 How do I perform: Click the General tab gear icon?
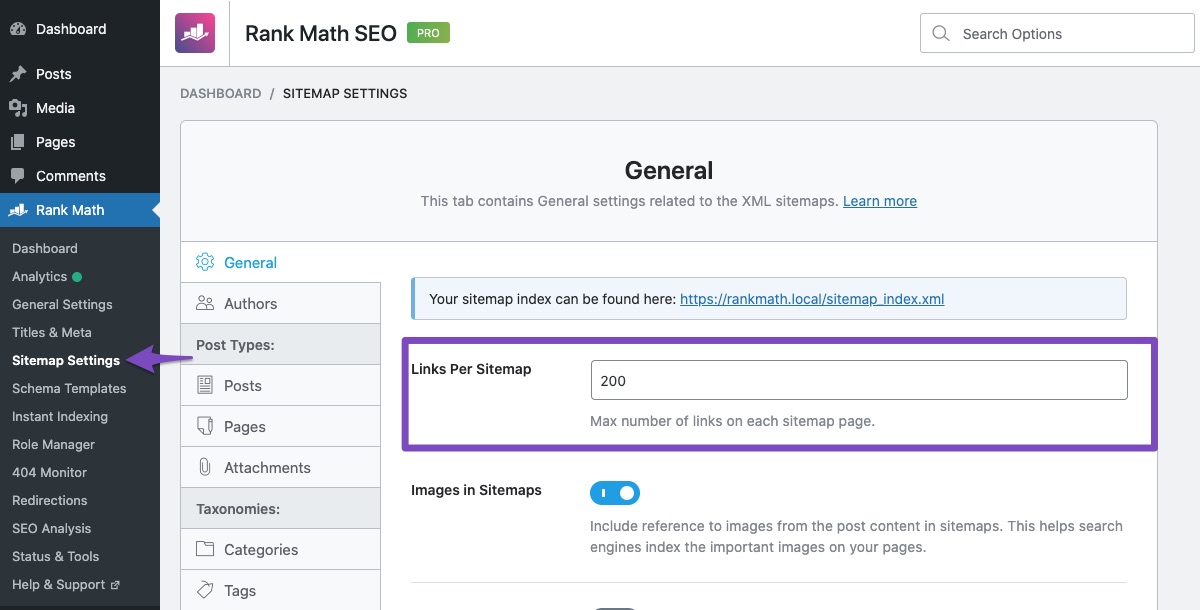coord(205,262)
